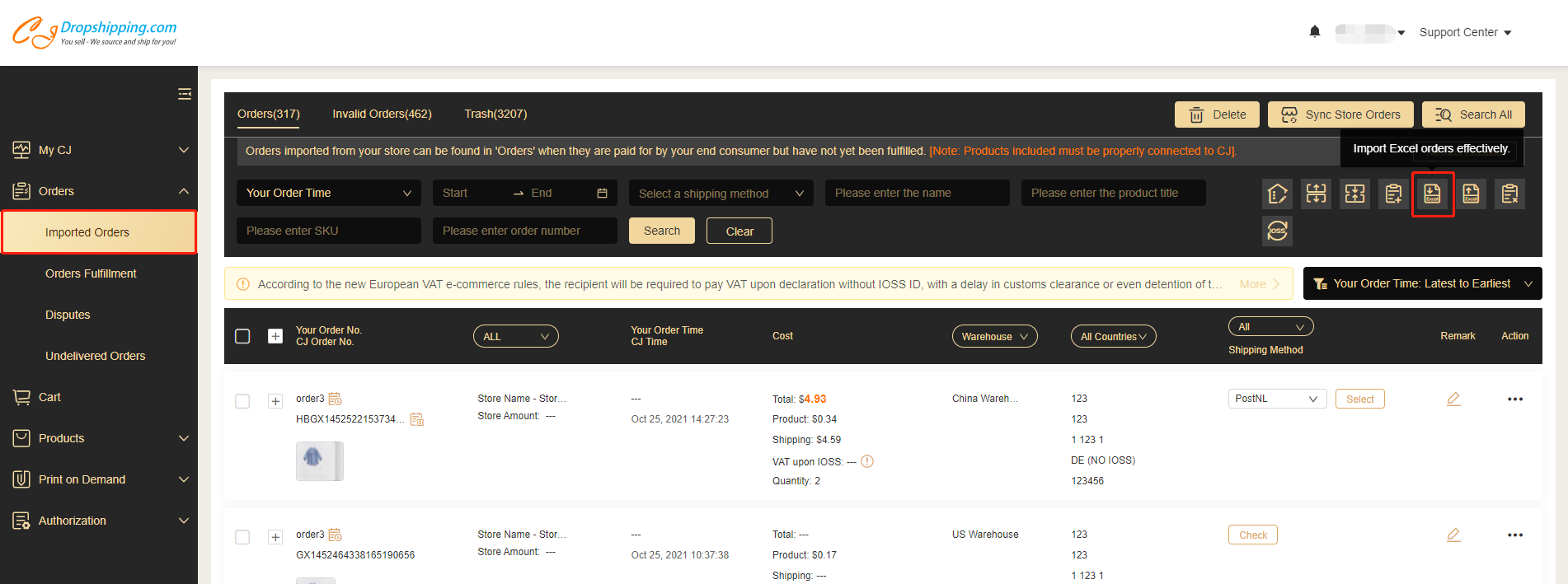
Task: Click the calendar icon in date range field
Action: (x=602, y=194)
